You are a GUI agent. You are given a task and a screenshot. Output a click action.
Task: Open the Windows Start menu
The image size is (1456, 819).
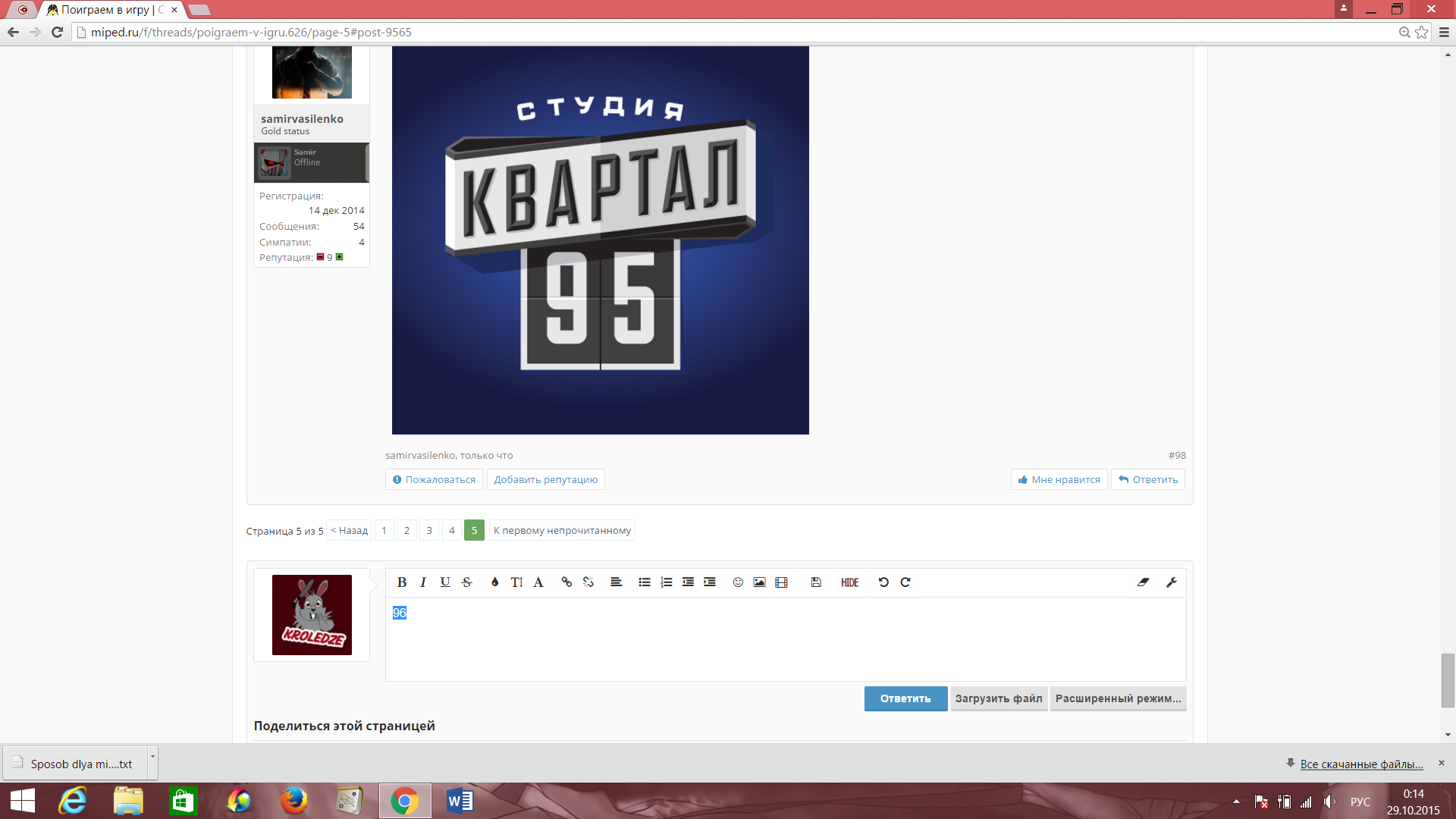point(22,801)
